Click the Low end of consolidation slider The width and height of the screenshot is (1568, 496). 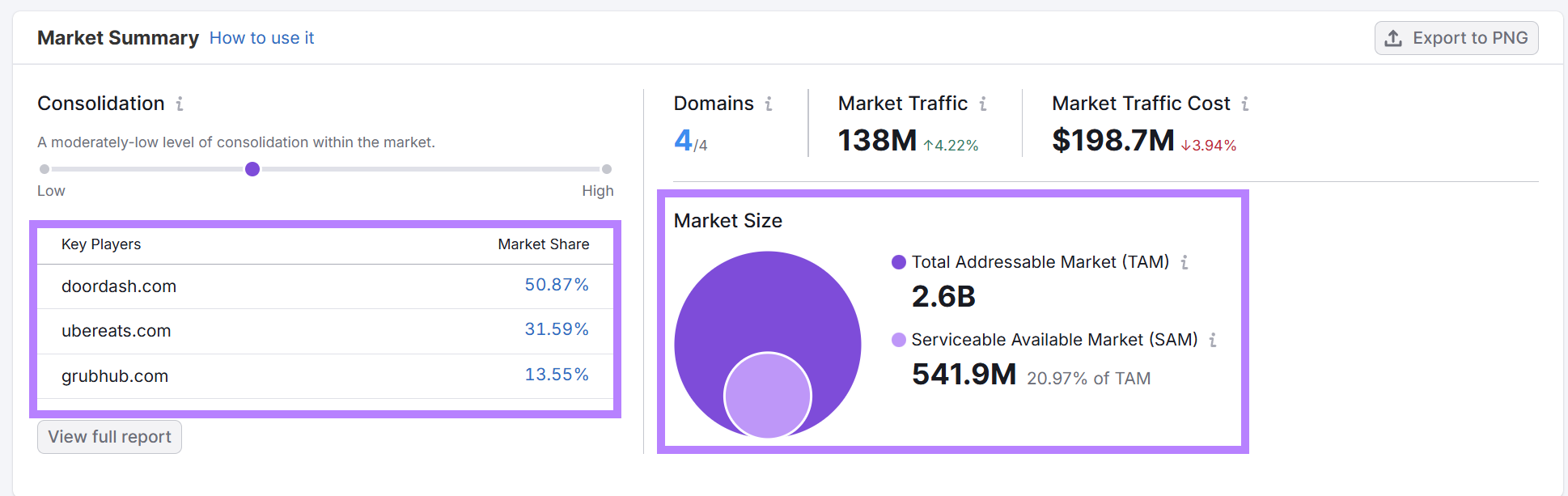click(x=44, y=169)
